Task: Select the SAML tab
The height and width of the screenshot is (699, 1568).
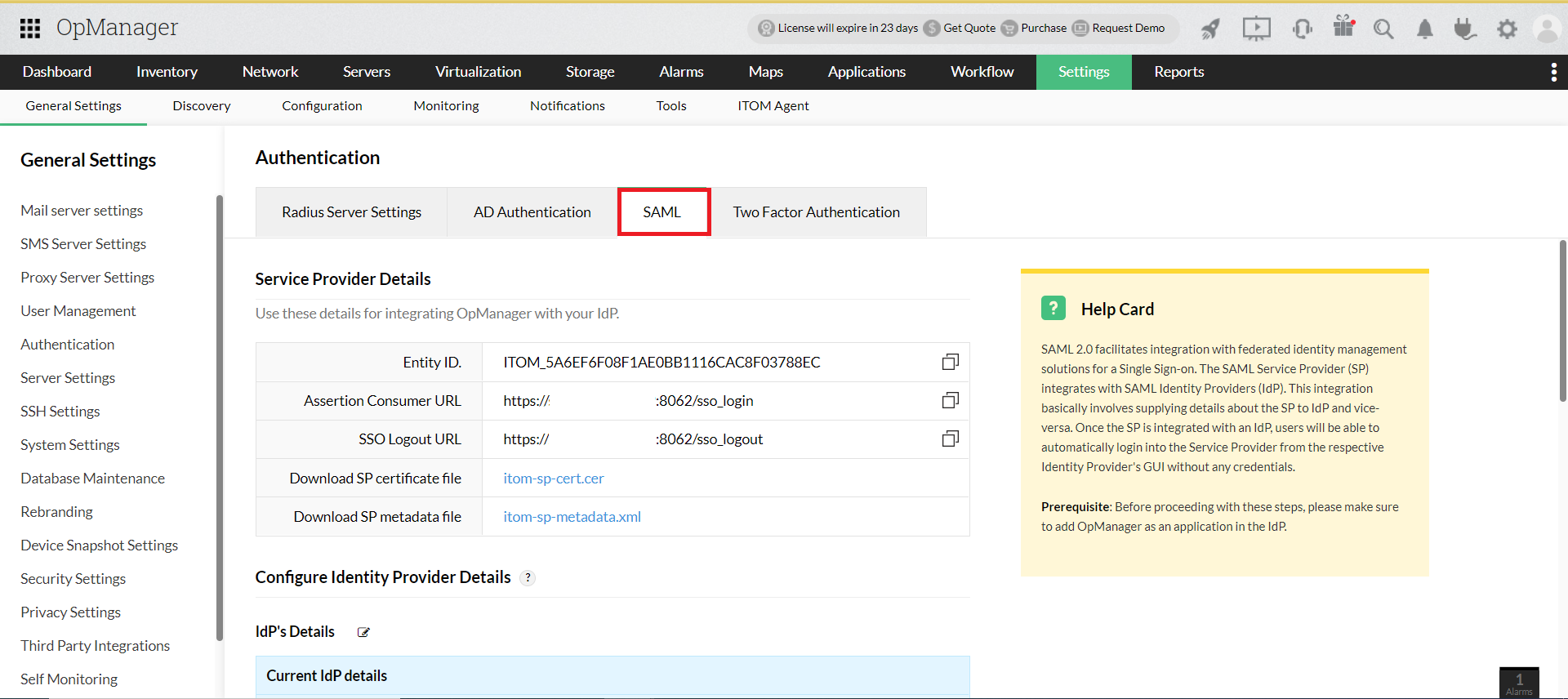Action: (x=664, y=212)
